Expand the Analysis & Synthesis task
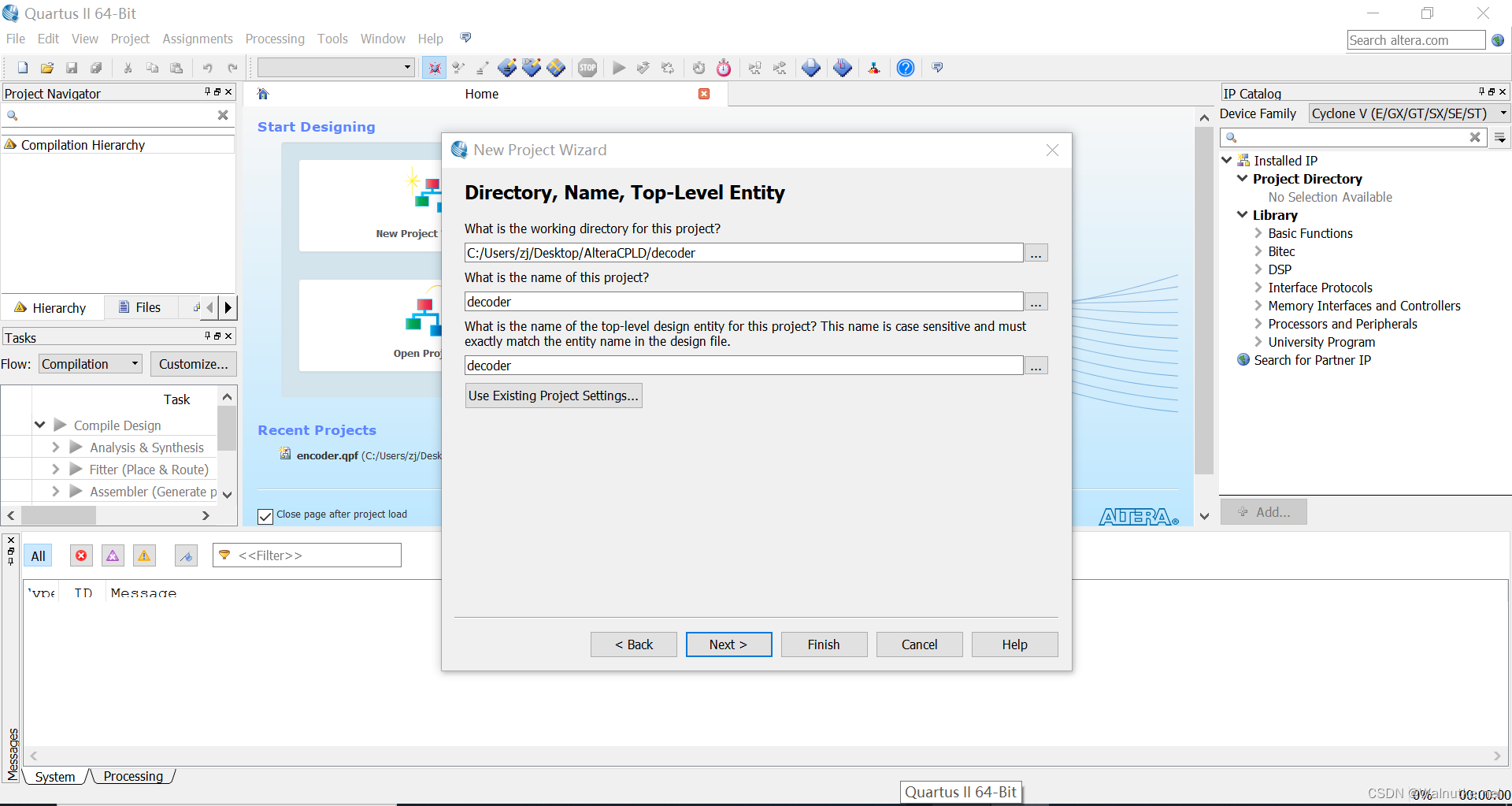Screen dimensions: 1512x806 (55, 447)
